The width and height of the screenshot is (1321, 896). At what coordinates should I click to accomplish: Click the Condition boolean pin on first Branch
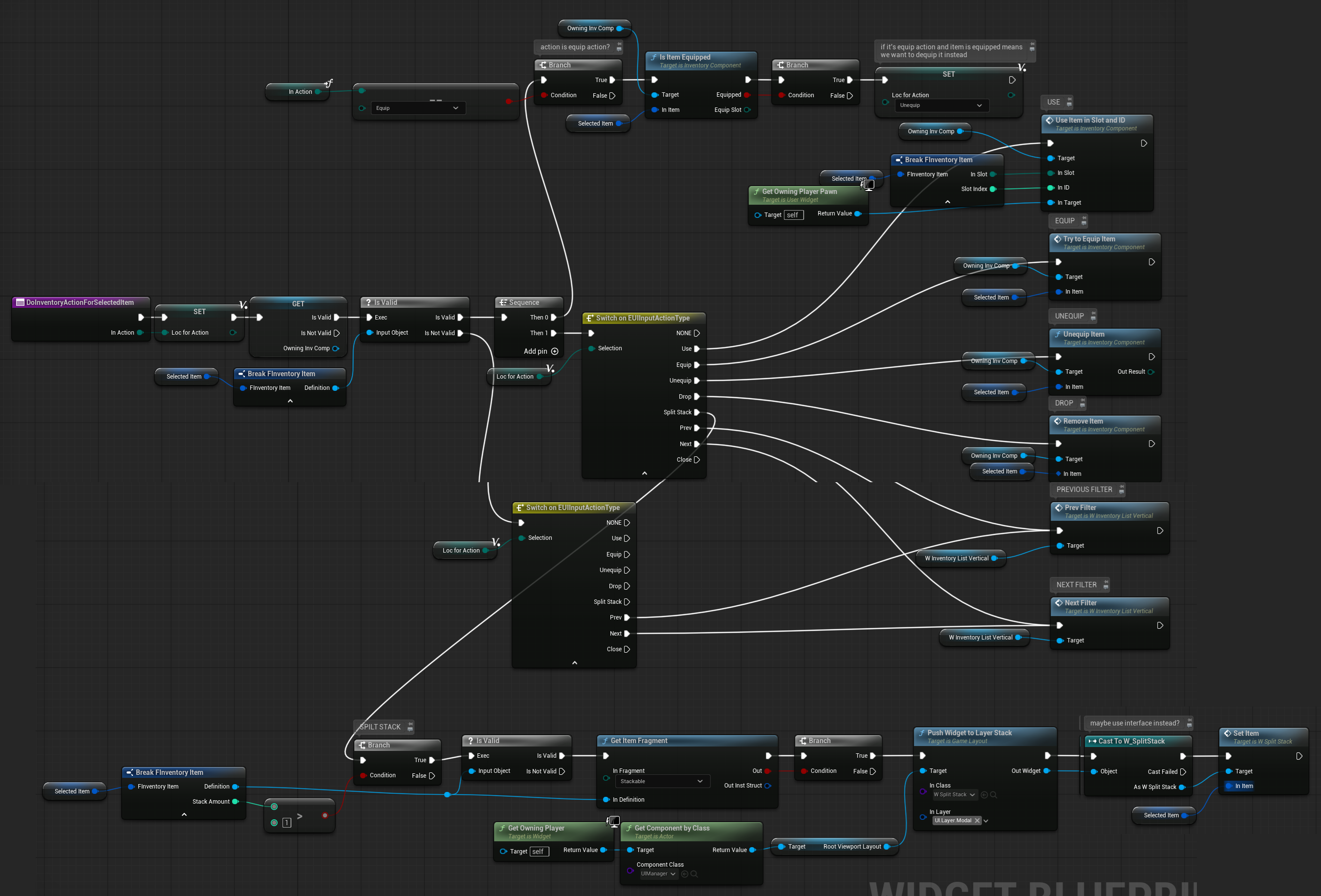pos(544,95)
